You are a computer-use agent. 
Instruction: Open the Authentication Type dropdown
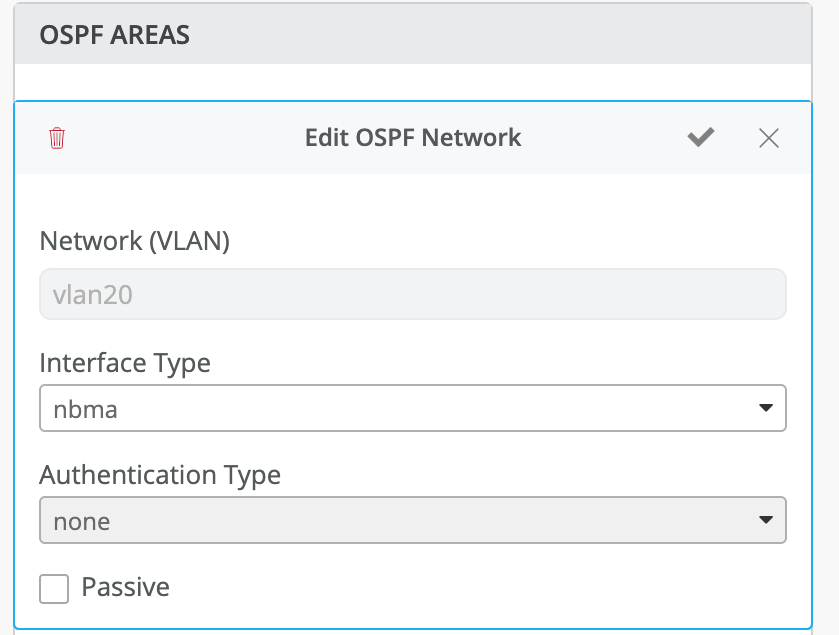tap(412, 520)
